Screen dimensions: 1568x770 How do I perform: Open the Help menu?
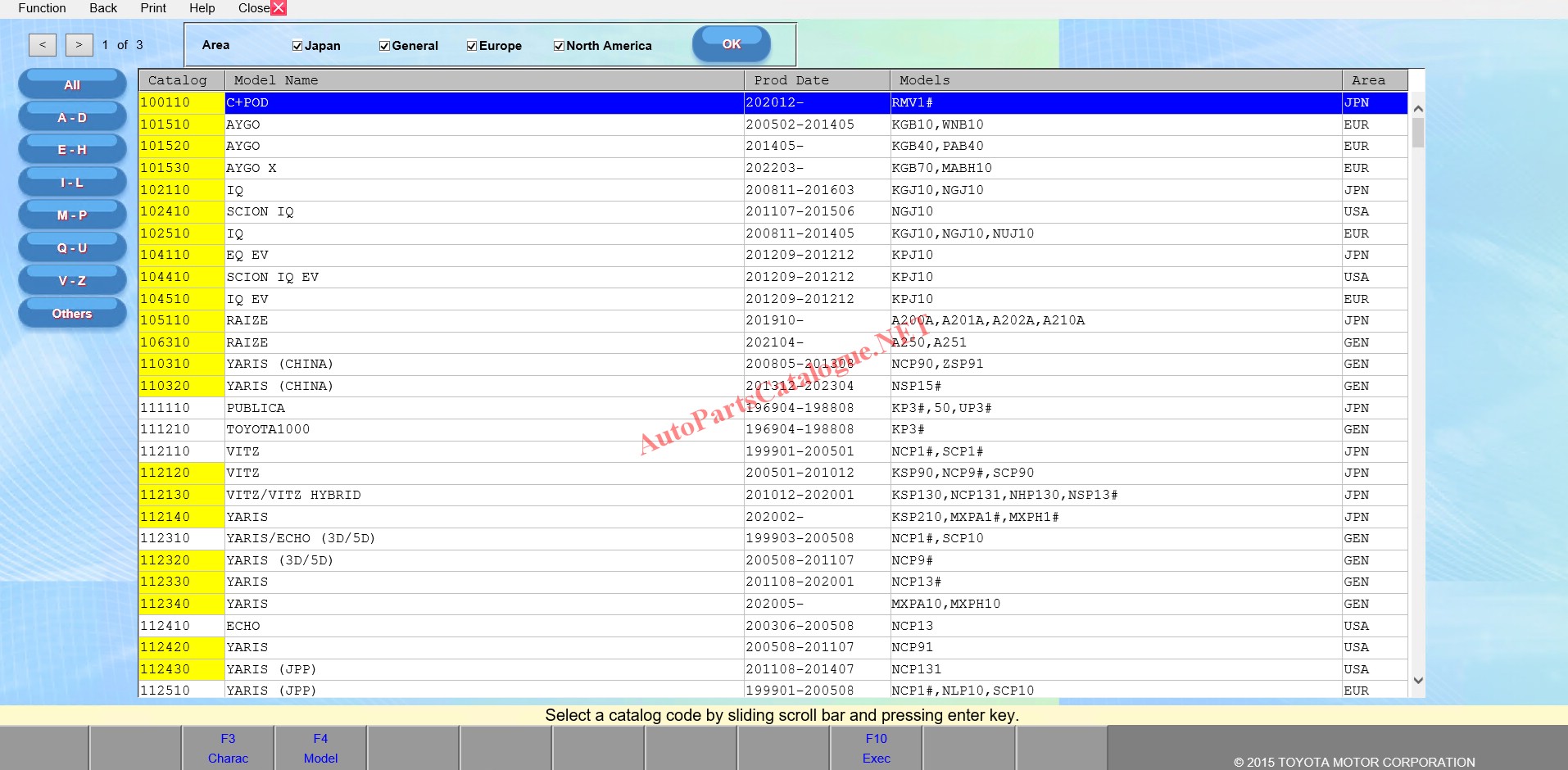[202, 8]
